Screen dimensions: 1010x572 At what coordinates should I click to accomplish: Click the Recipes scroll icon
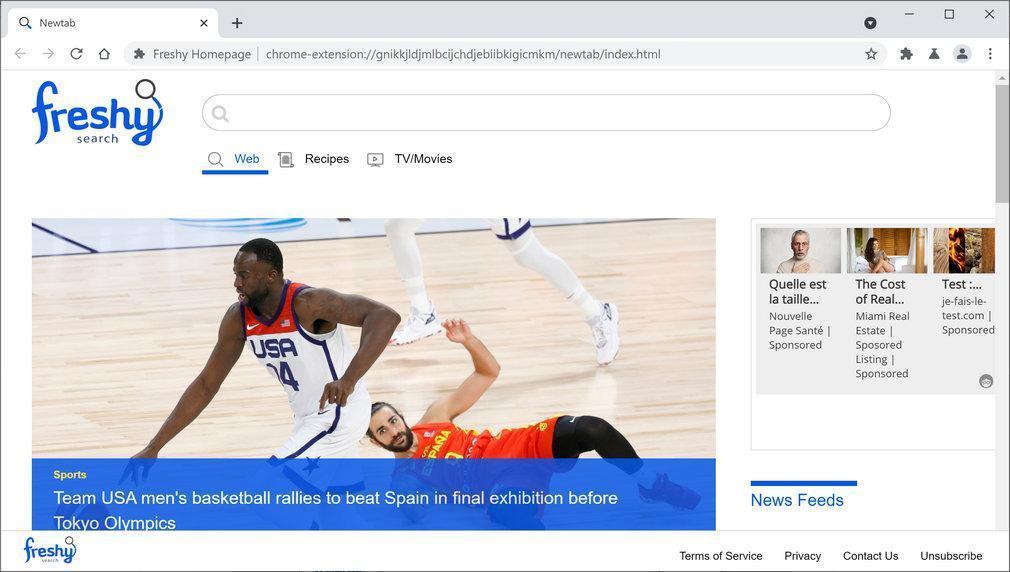[x=285, y=159]
